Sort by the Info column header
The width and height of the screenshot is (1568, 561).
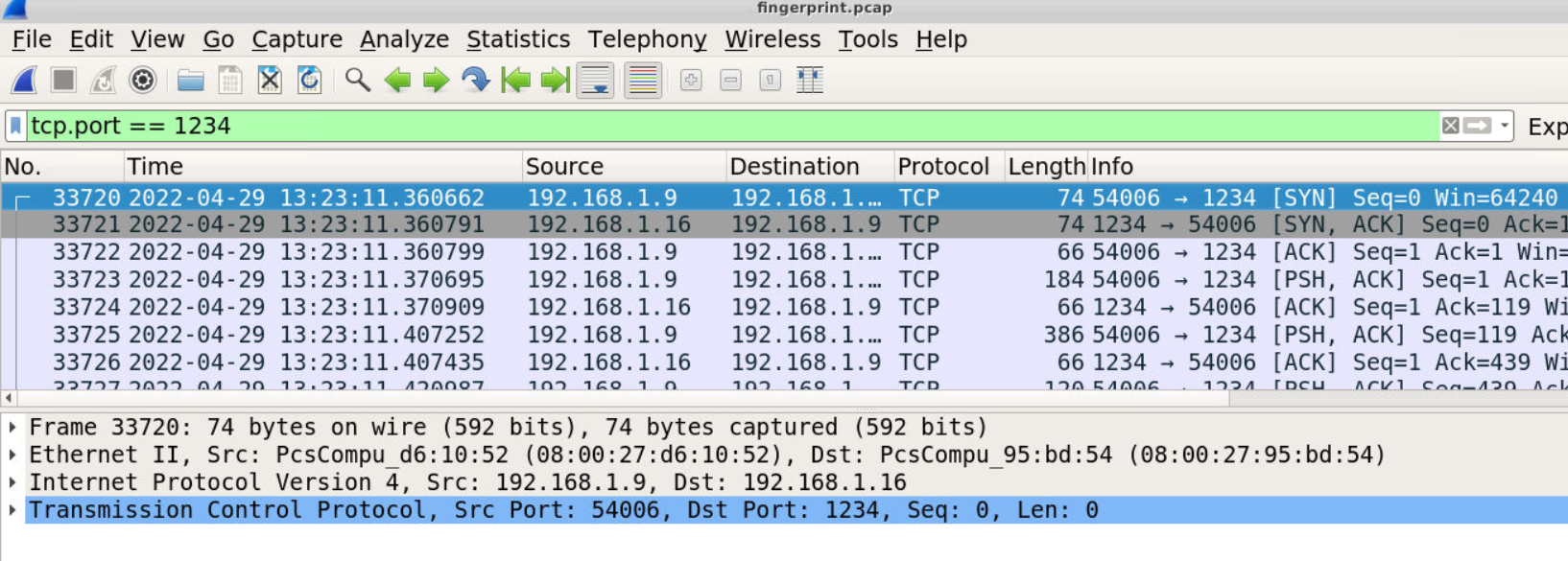[x=1327, y=166]
